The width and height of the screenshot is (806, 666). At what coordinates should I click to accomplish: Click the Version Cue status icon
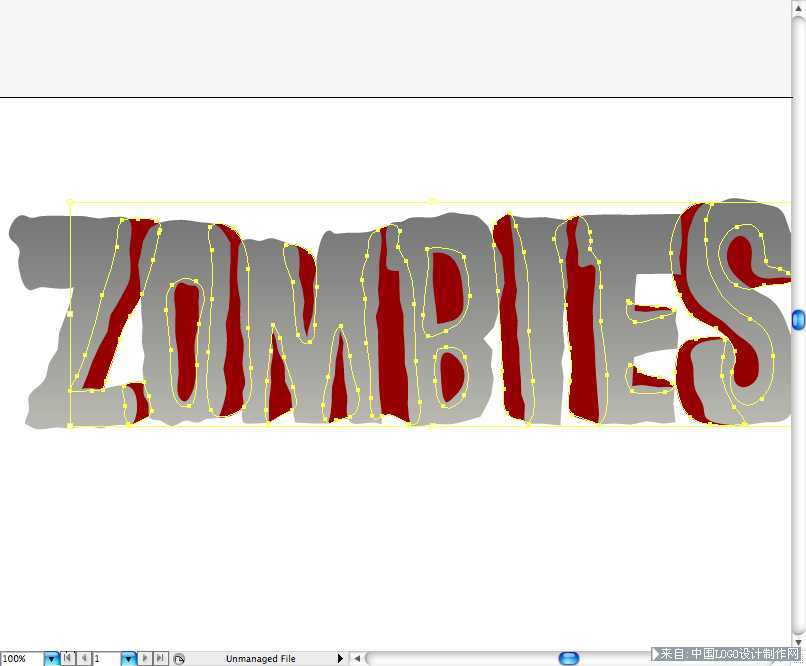coord(178,659)
